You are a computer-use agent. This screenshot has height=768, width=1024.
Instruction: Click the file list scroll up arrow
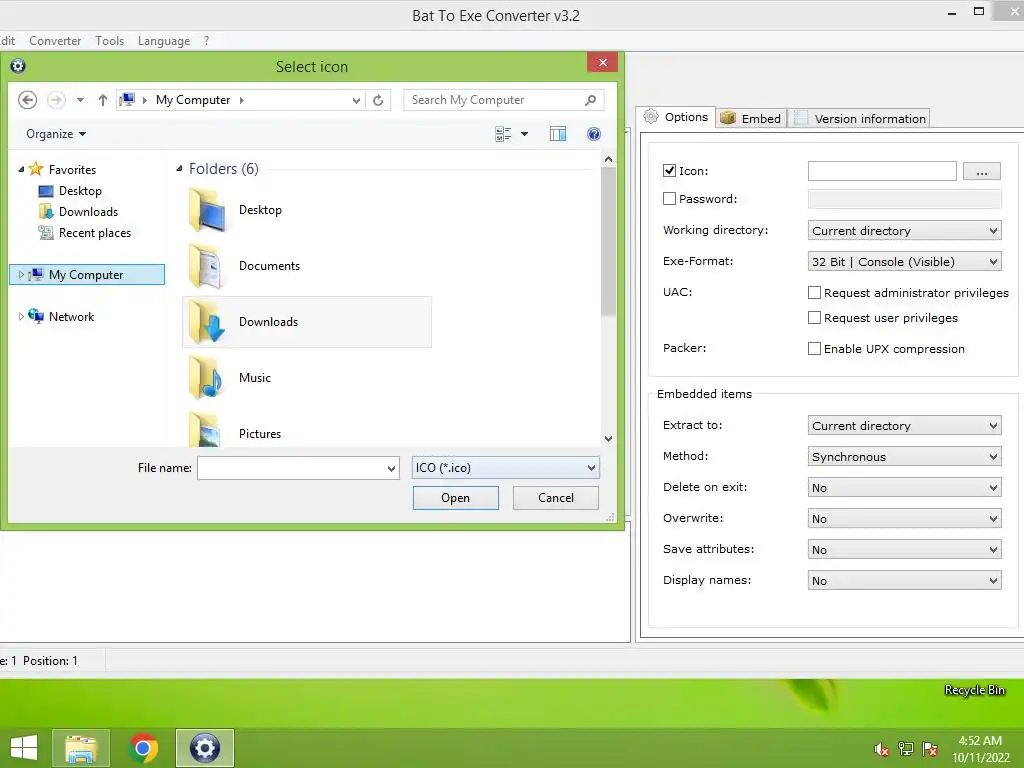(x=608, y=159)
